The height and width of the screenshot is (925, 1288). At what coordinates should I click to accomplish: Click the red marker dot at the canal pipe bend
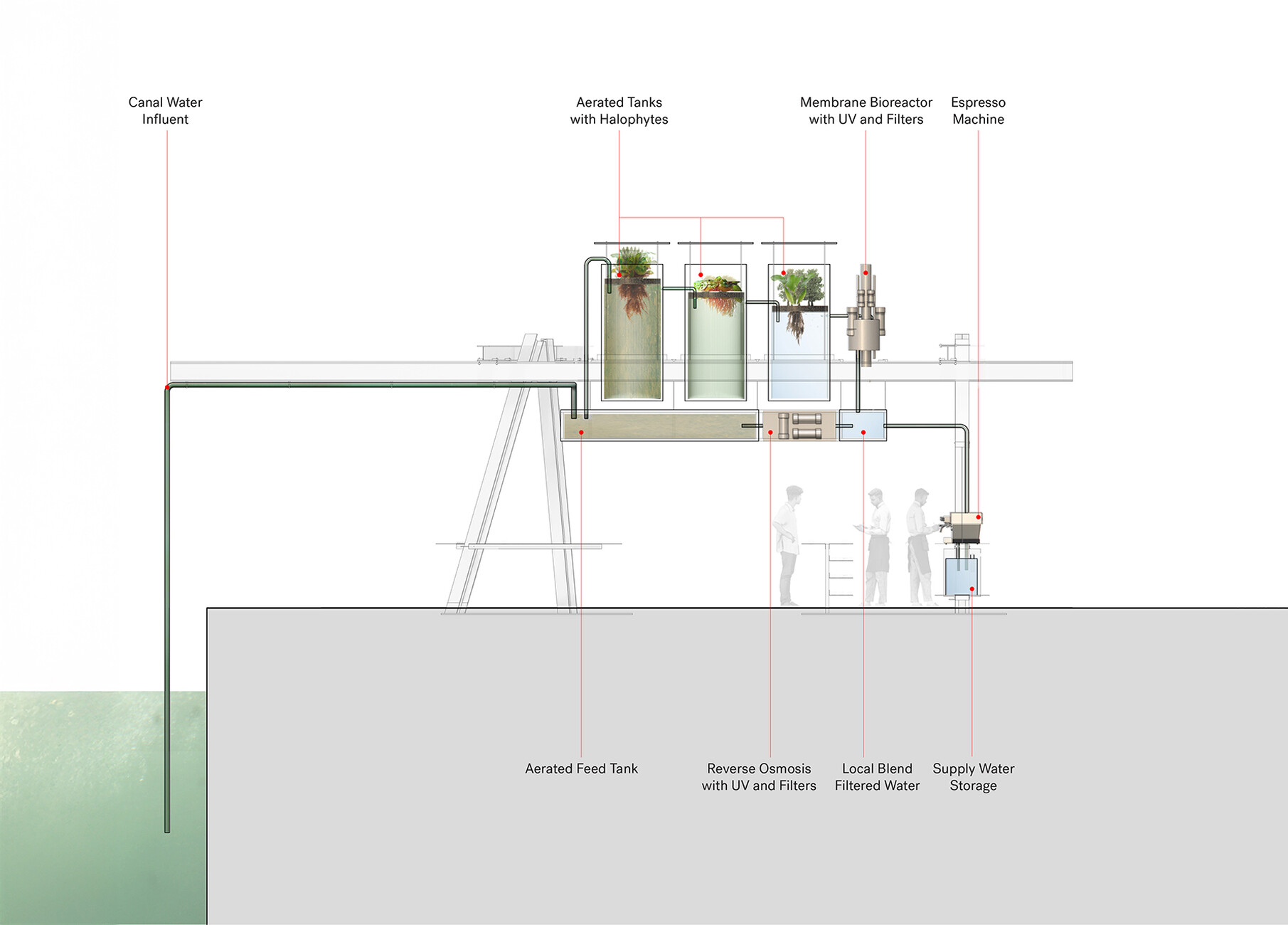tap(168, 387)
